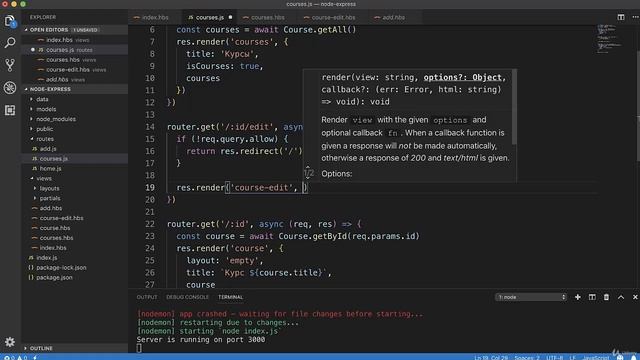The width and height of the screenshot is (640, 360).
Task: Open home.js in routes folder
Action: click(74, 168)
